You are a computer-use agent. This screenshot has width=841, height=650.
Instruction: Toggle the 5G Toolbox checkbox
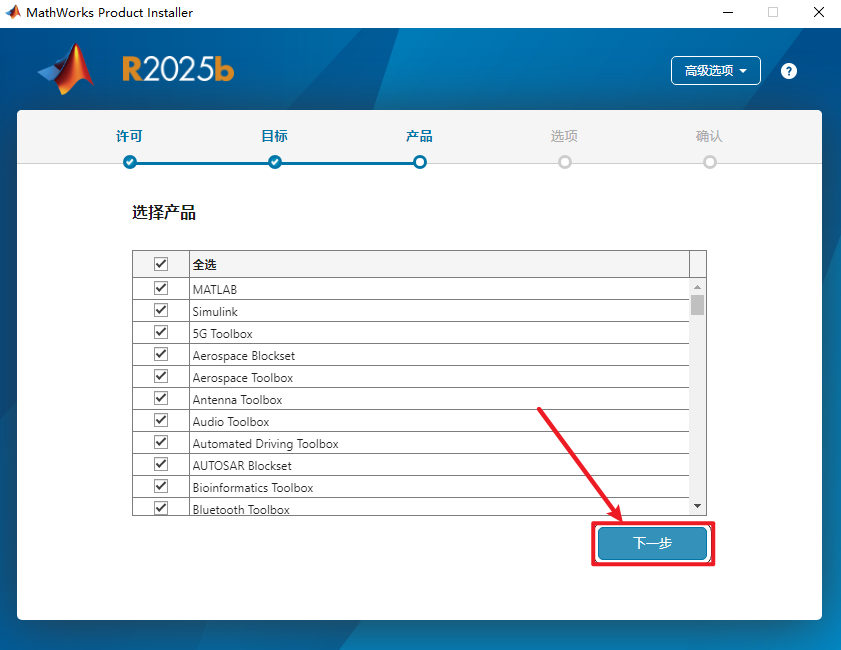(161, 332)
